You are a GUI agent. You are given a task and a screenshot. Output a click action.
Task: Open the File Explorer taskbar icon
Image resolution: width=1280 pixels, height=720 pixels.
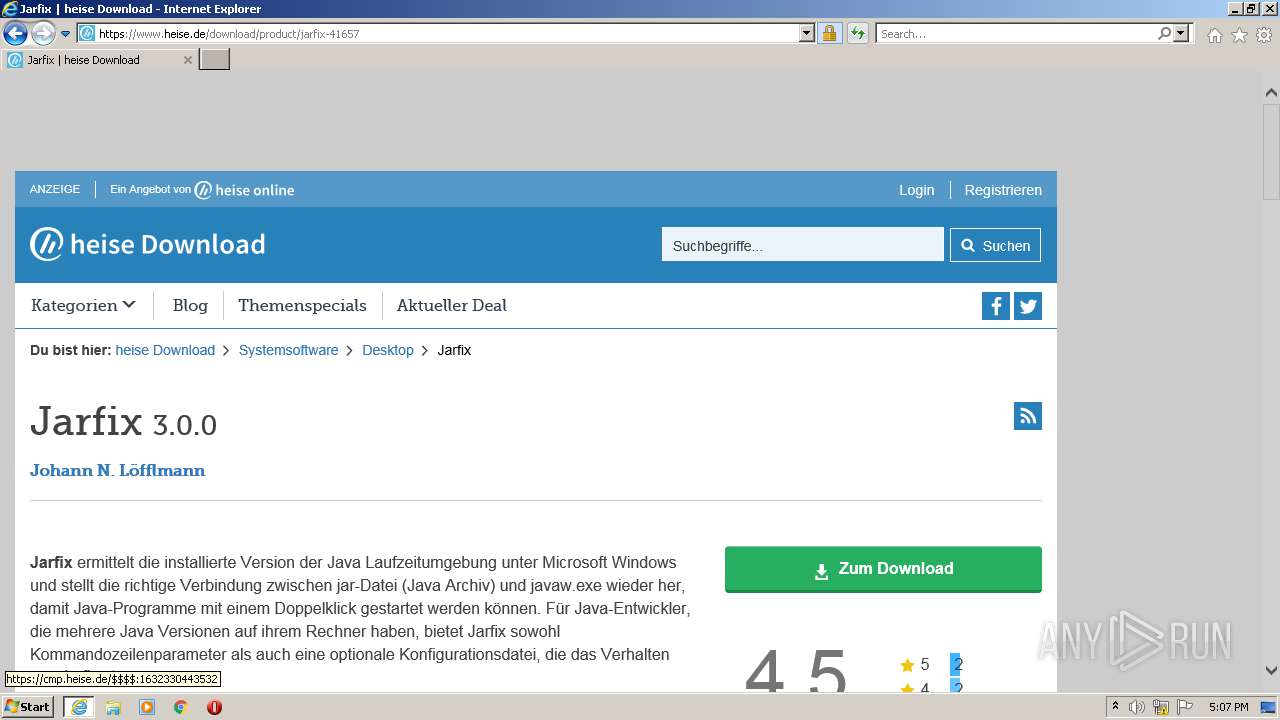(x=113, y=707)
